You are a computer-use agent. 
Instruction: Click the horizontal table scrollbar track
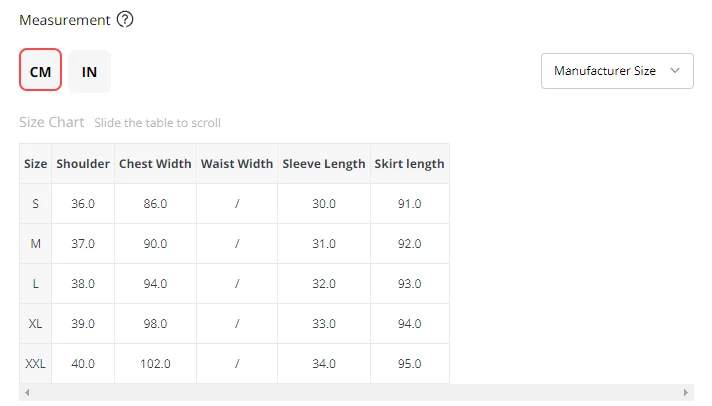coord(356,393)
